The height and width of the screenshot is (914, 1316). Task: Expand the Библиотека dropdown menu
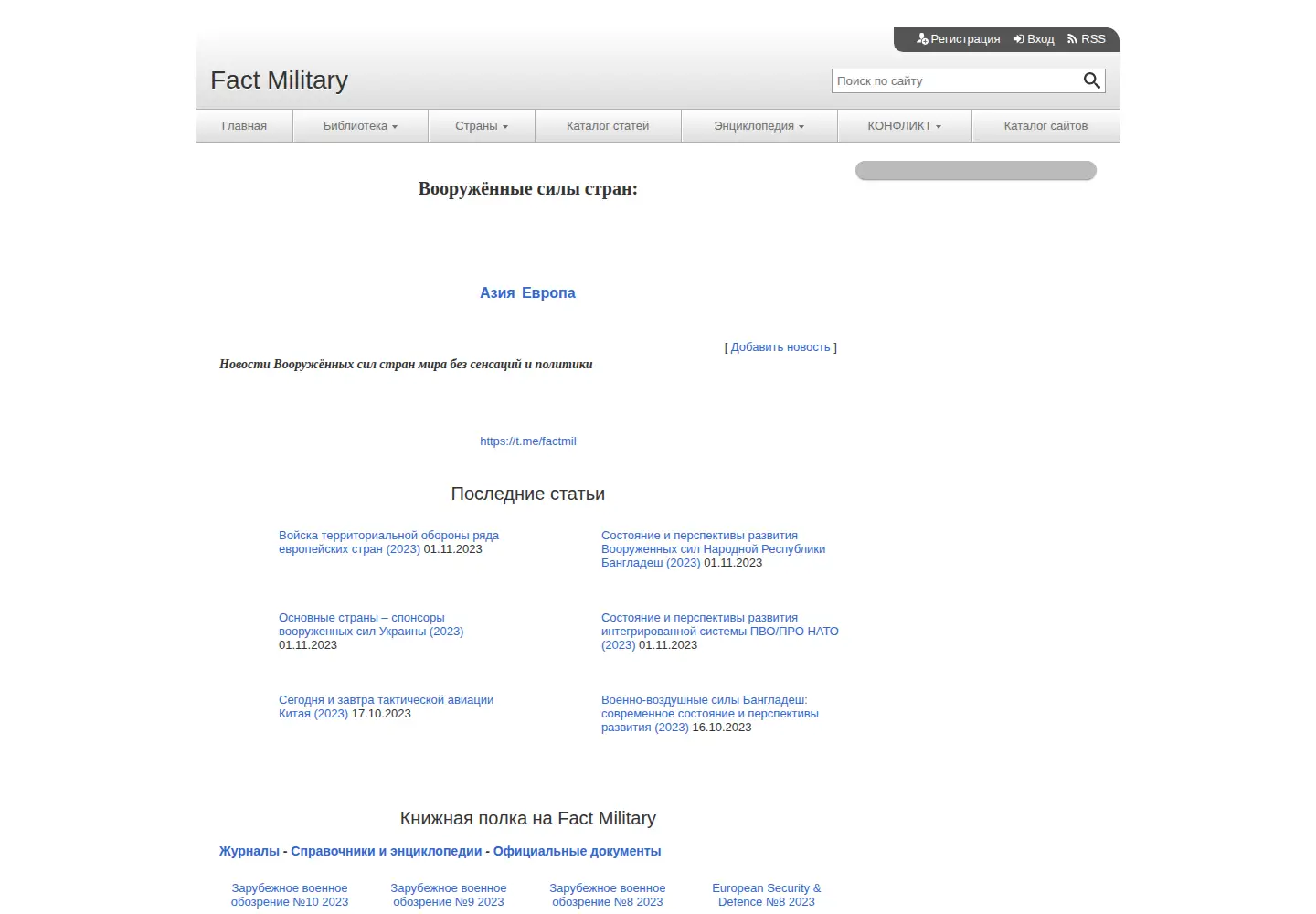coord(360,126)
